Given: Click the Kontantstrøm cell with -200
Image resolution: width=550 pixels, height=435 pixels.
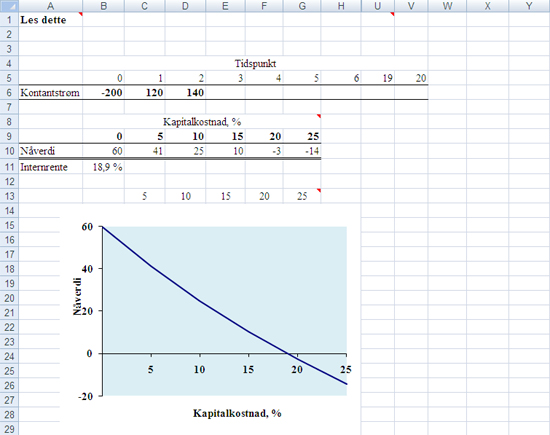Looking at the screenshot, I should [103, 93].
